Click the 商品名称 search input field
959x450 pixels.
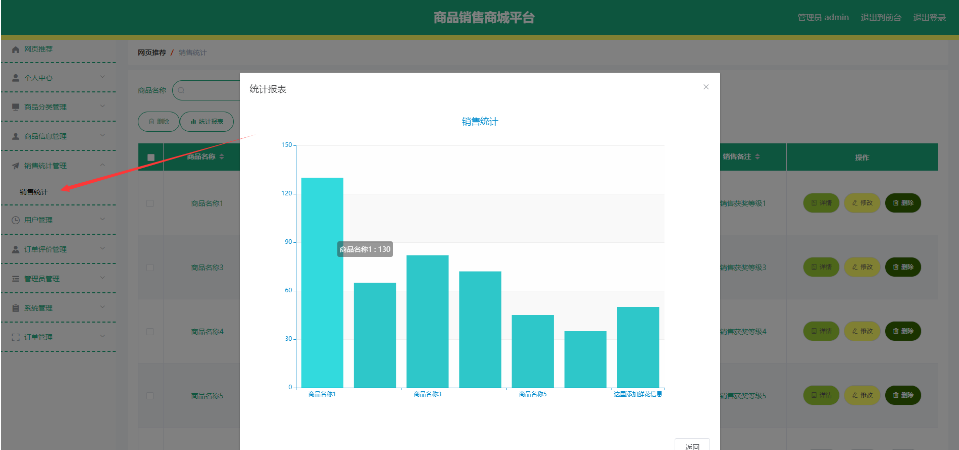(206, 90)
